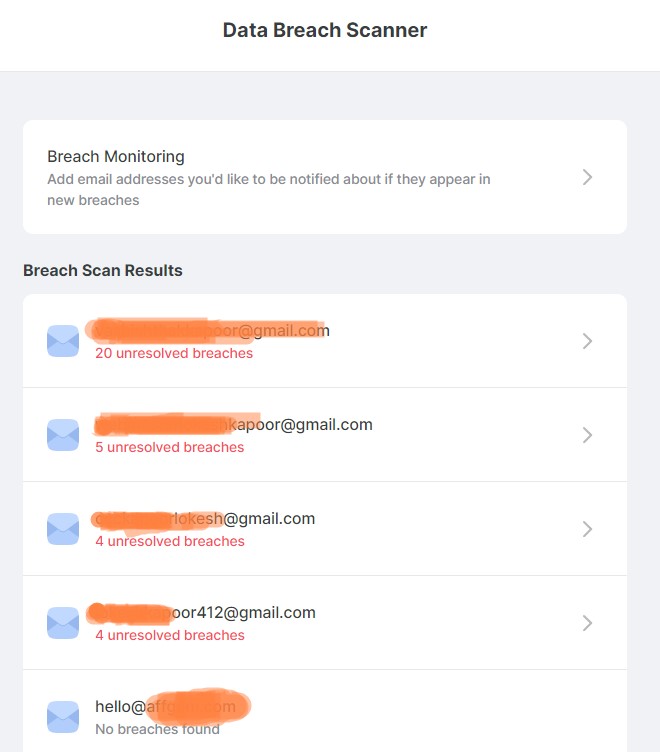660x752 pixels.
Task: Click the Breach Monitoring description text
Action: pos(268,190)
